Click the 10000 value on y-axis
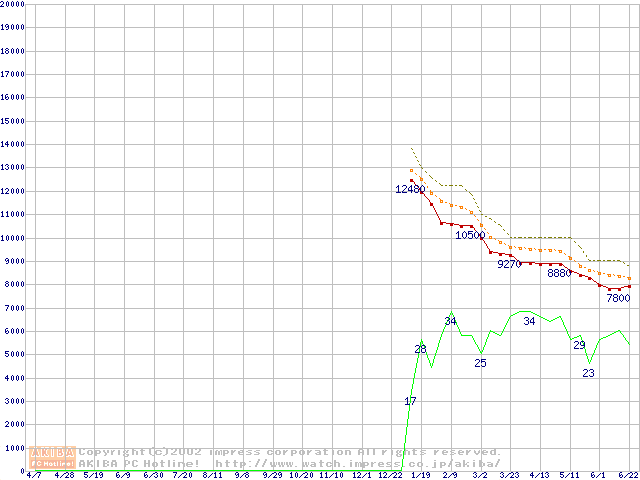Viewport: 640px width, 480px height. [x=12, y=238]
